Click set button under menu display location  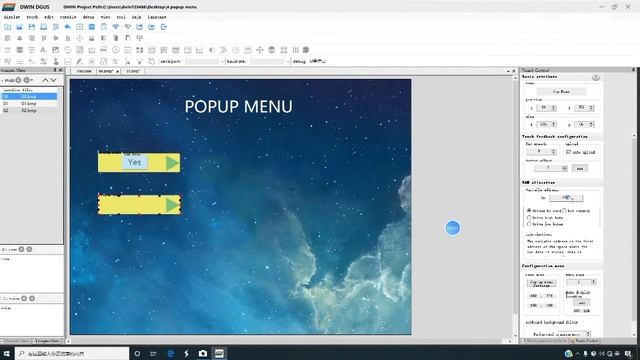pyautogui.click(x=582, y=303)
